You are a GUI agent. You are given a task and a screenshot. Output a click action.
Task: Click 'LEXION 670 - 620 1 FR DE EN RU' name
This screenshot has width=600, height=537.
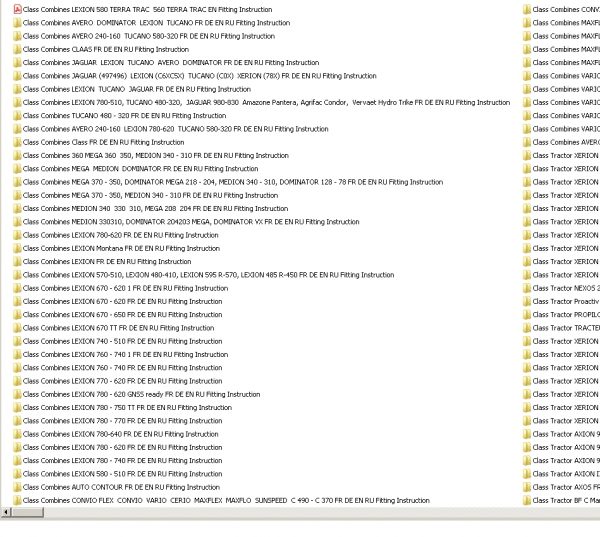click(x=125, y=288)
